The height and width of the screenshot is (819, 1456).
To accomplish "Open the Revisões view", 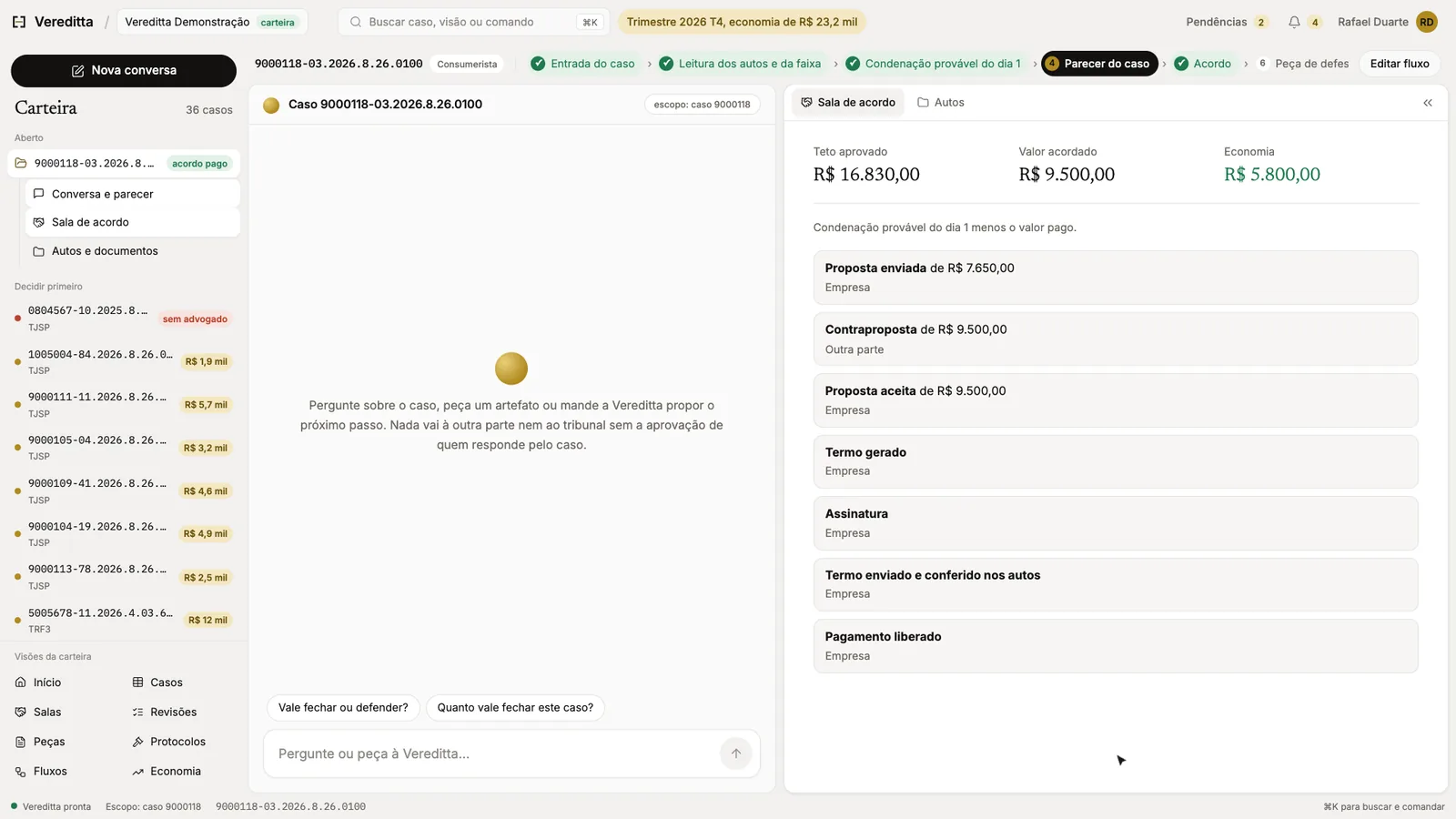I will 165,713.
